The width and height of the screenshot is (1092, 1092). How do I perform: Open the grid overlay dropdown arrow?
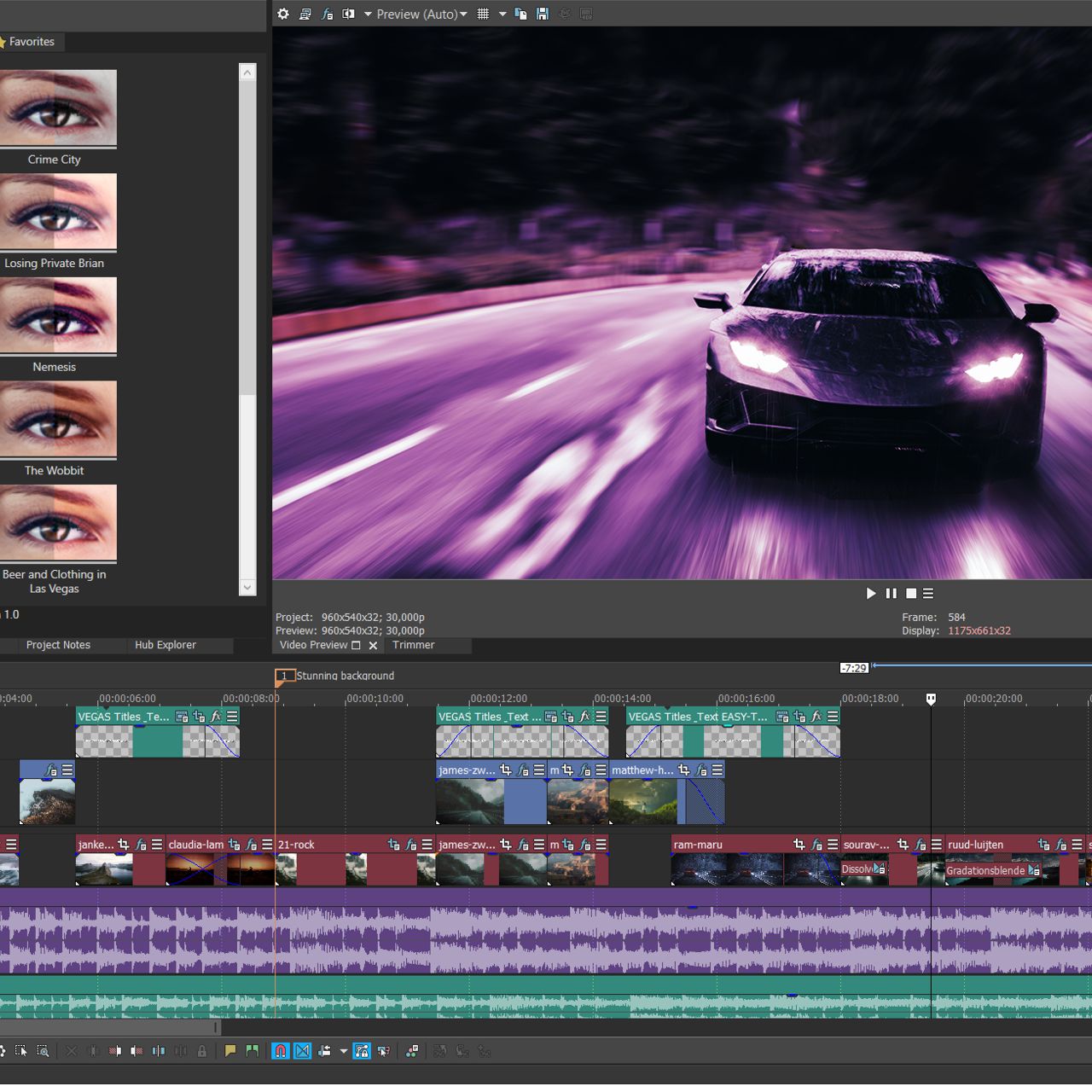coord(503,14)
